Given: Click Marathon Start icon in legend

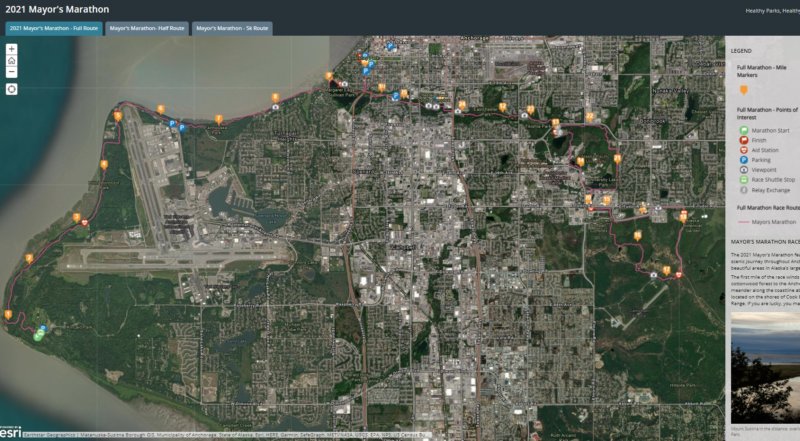Looking at the screenshot, I should [x=743, y=130].
